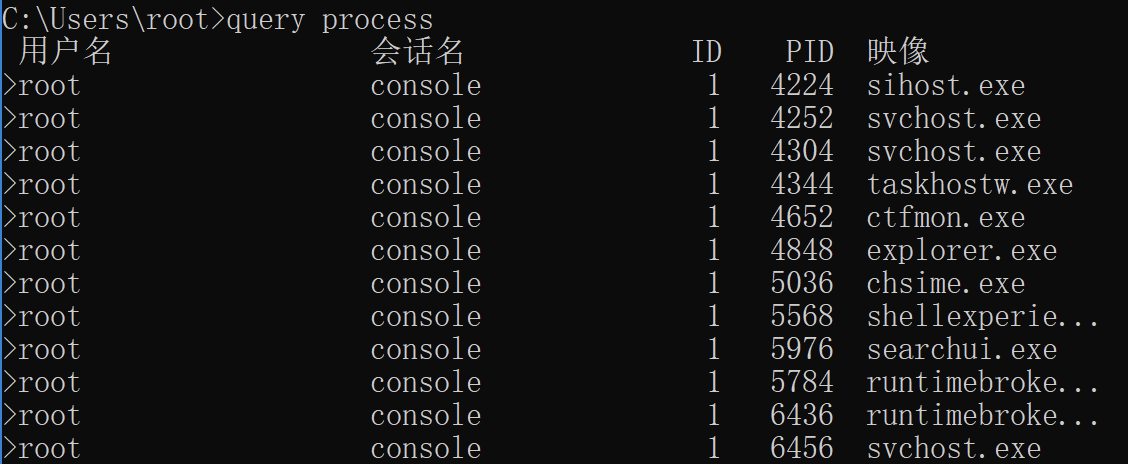The height and width of the screenshot is (464, 1128).
Task: Click the truncated shellexperie... process name
Action: click(x=983, y=317)
